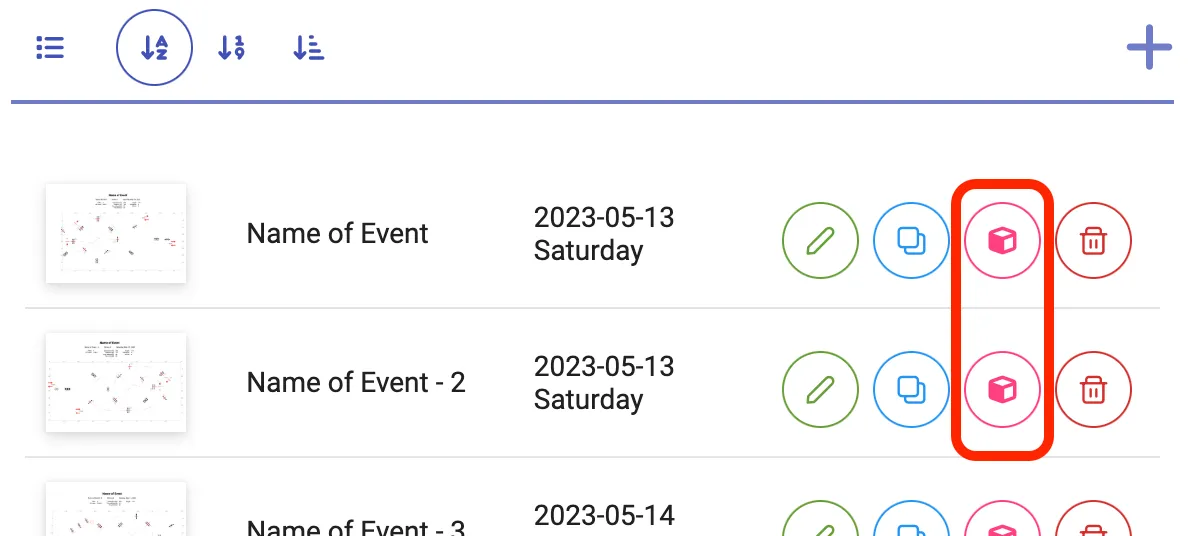1190x536 pixels.
Task: Sort events alphabetically A to Z
Action: (154, 47)
